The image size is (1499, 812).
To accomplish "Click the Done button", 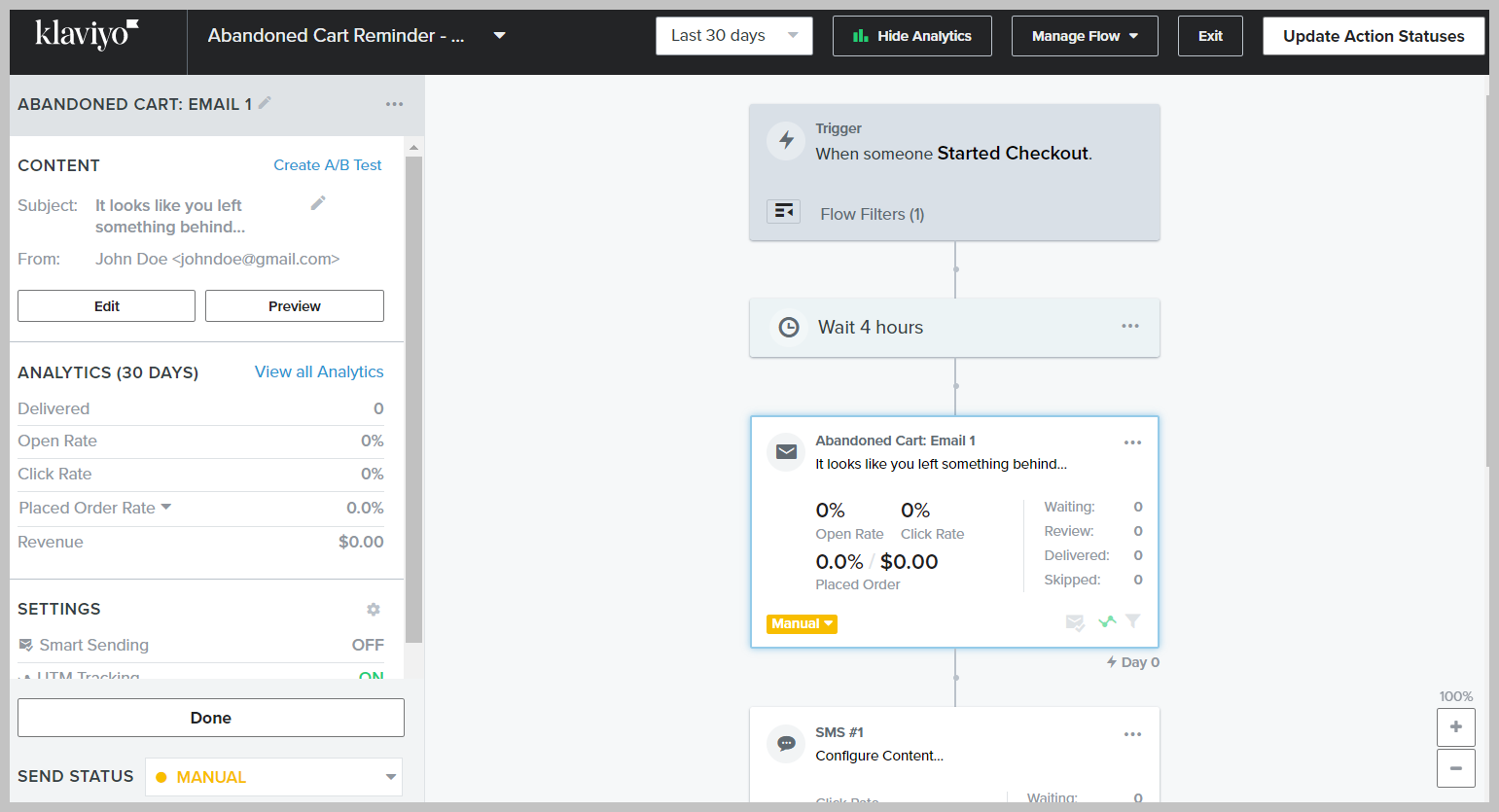I will 211,718.
